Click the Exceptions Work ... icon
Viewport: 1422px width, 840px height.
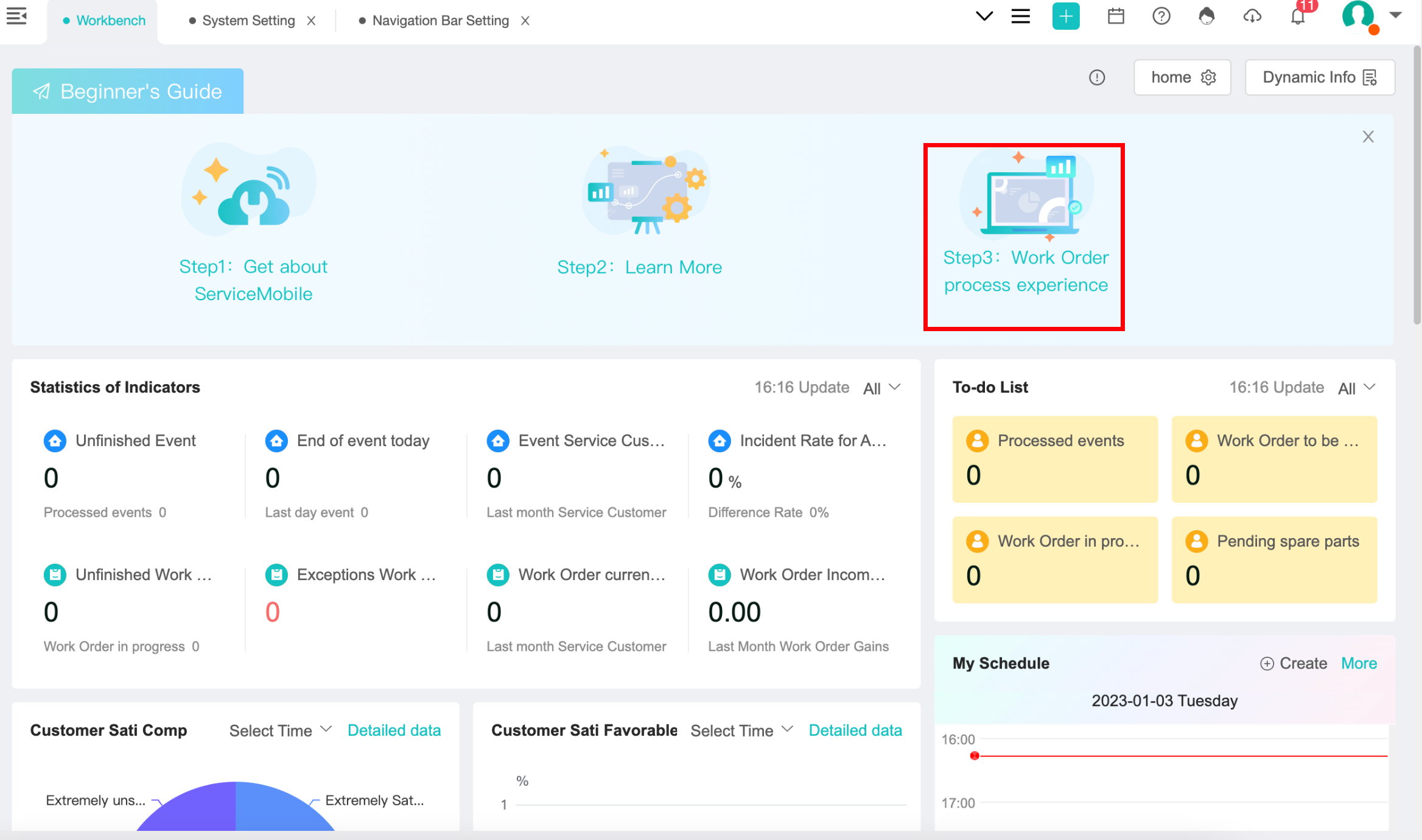tap(276, 575)
